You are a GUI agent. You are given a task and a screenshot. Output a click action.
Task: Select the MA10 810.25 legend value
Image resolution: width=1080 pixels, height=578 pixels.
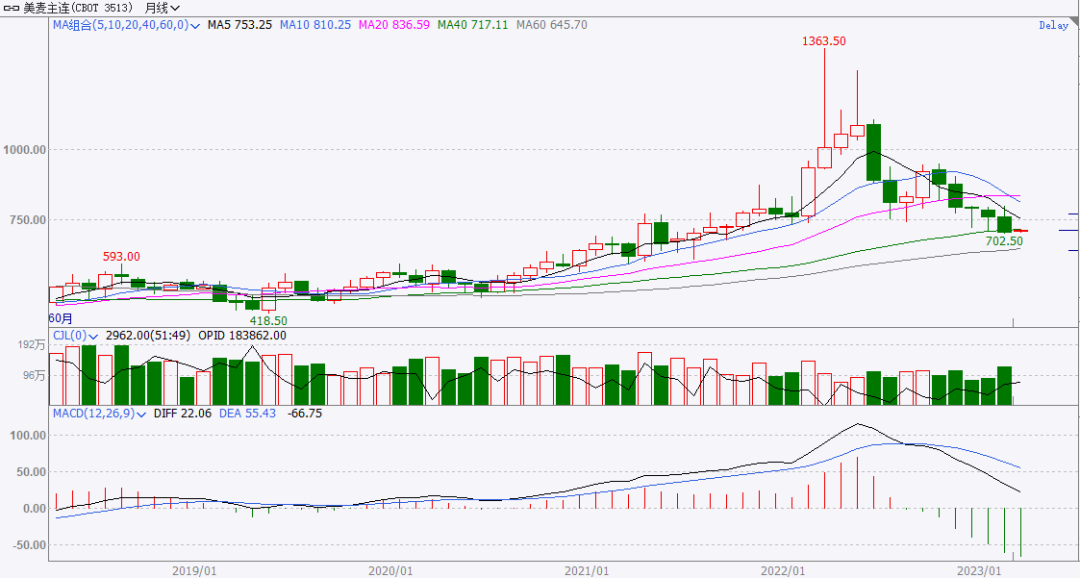(316, 25)
